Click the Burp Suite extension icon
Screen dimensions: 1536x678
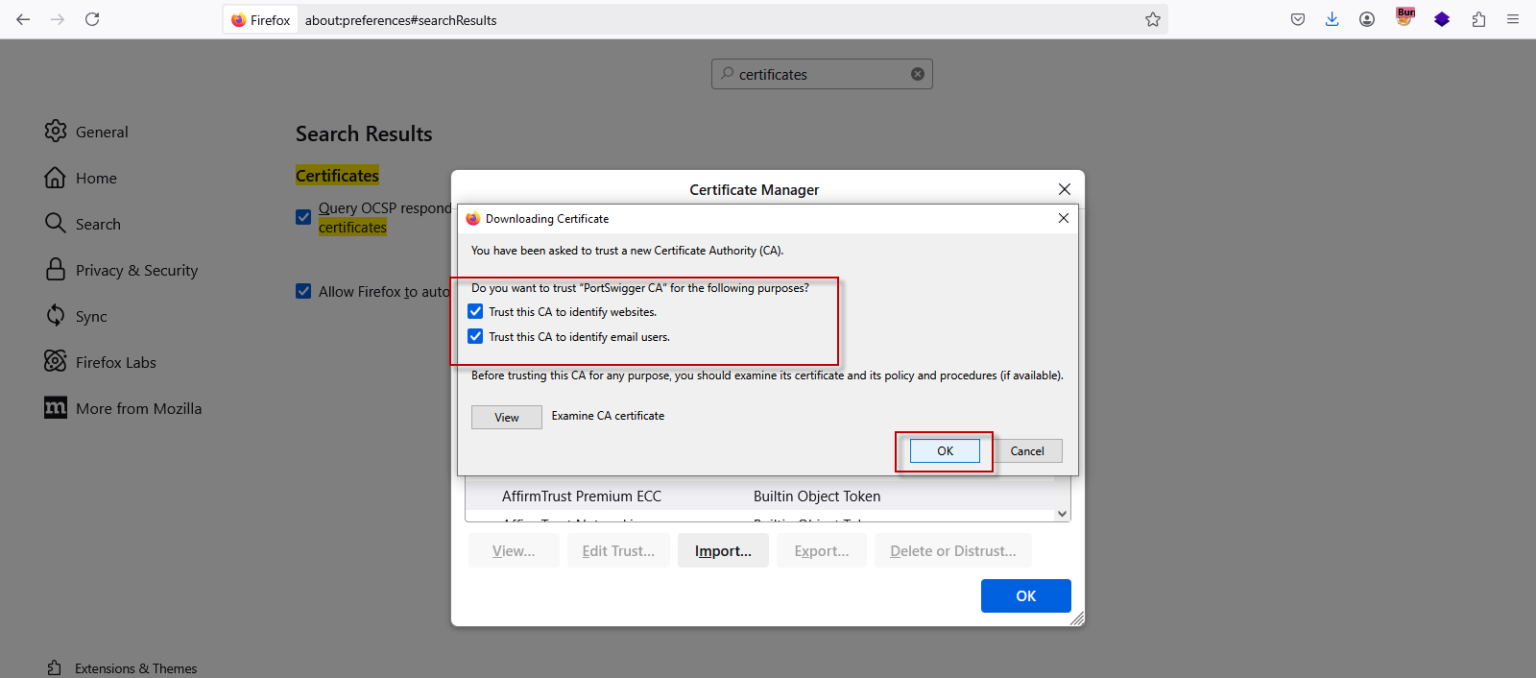coord(1404,19)
